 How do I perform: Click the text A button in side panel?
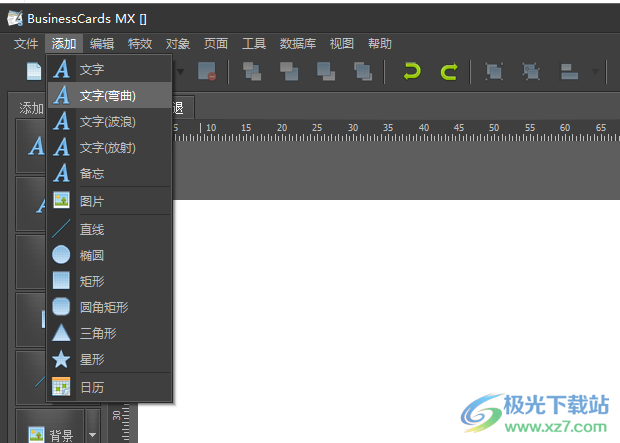point(31,146)
